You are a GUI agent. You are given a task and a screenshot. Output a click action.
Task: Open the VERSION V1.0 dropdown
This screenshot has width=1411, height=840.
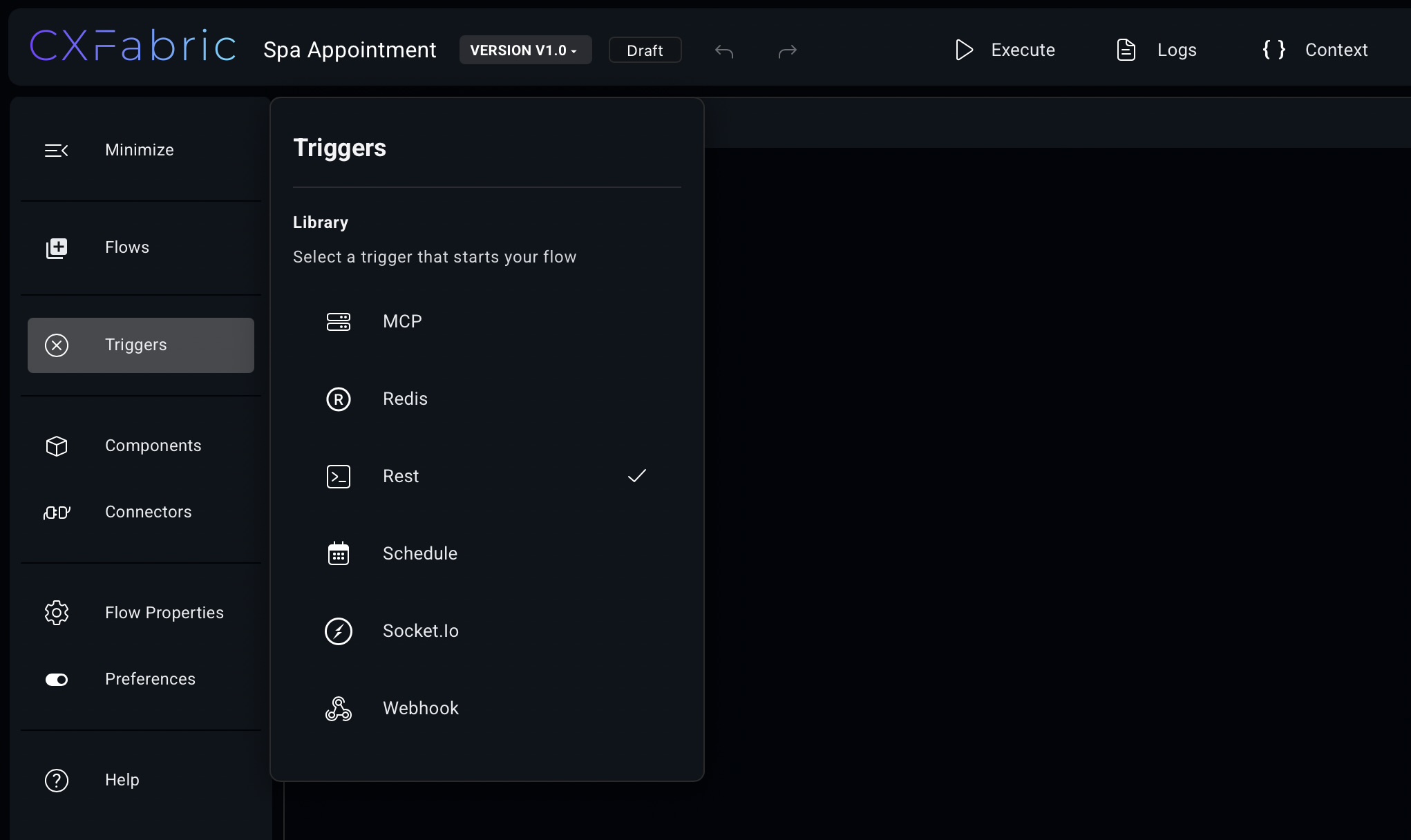525,50
